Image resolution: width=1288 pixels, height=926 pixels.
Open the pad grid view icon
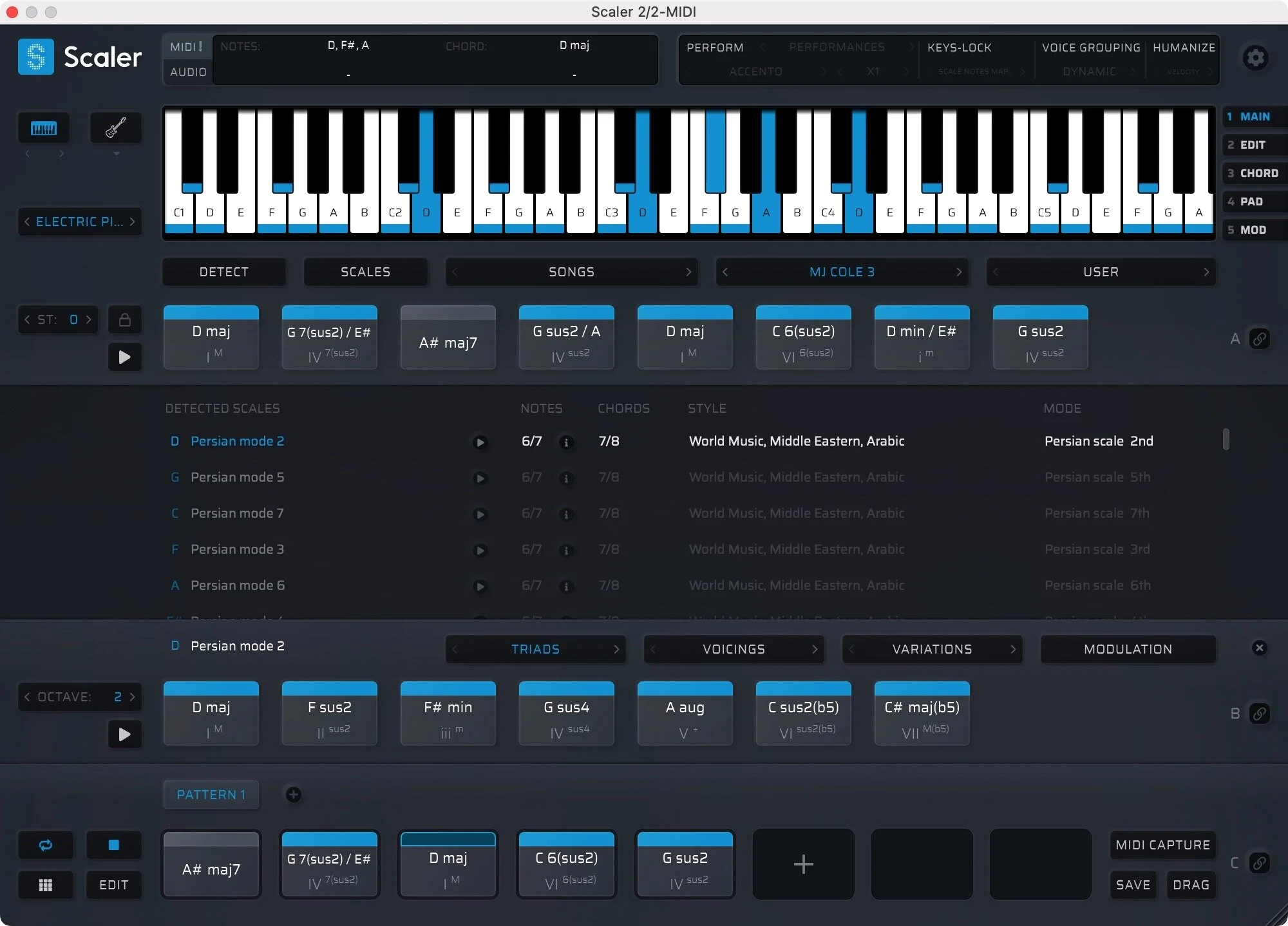point(45,885)
